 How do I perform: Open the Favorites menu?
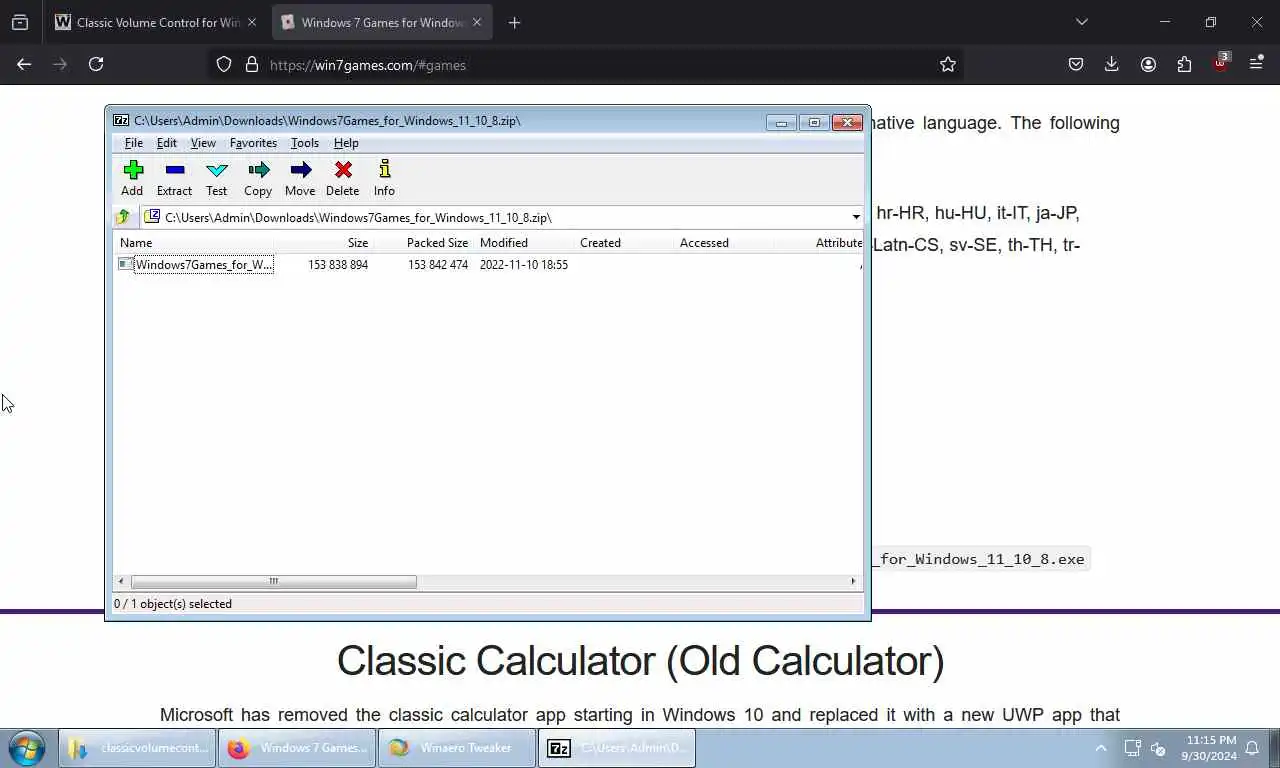[x=253, y=143]
